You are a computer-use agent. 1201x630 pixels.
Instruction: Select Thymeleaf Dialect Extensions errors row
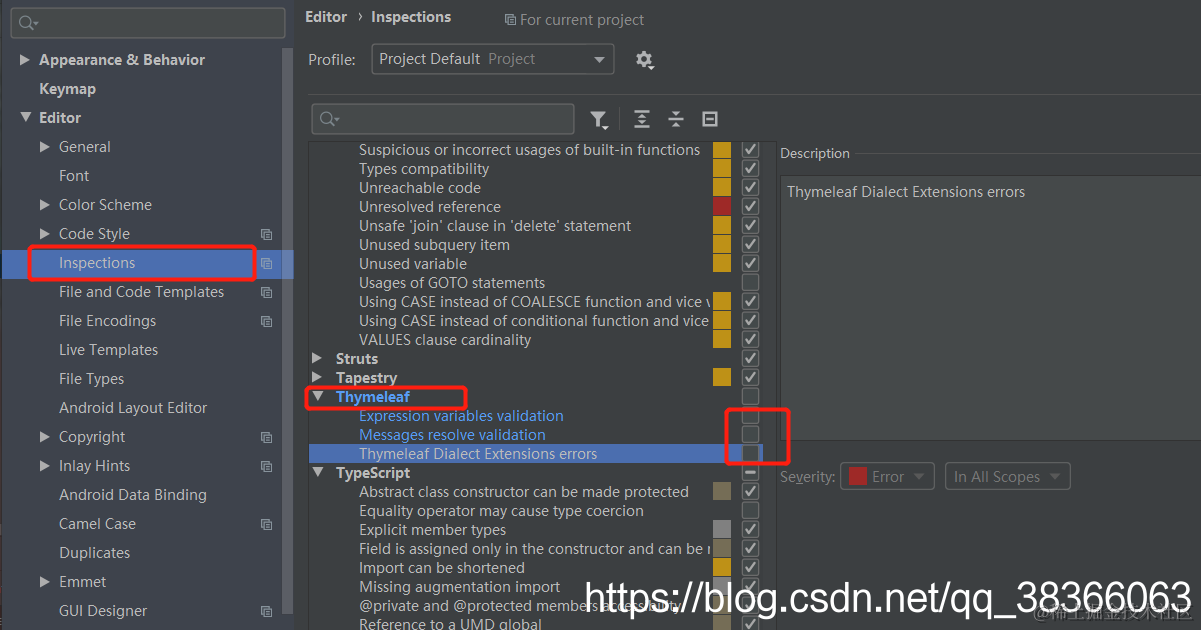tap(536, 454)
